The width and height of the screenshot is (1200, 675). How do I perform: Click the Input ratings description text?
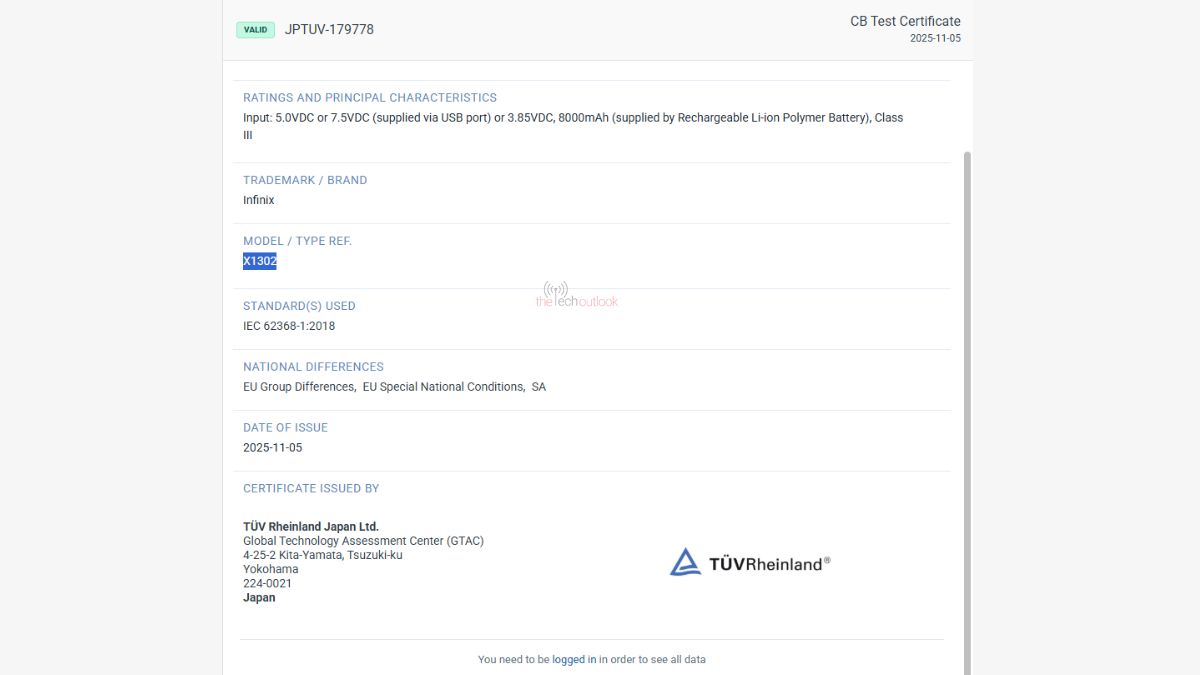click(572, 118)
